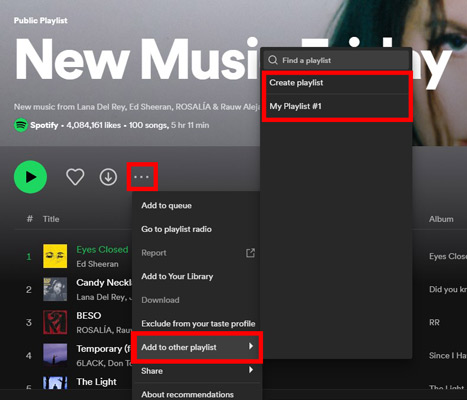Click the Download menu entry
467x400 pixels.
[196, 300]
